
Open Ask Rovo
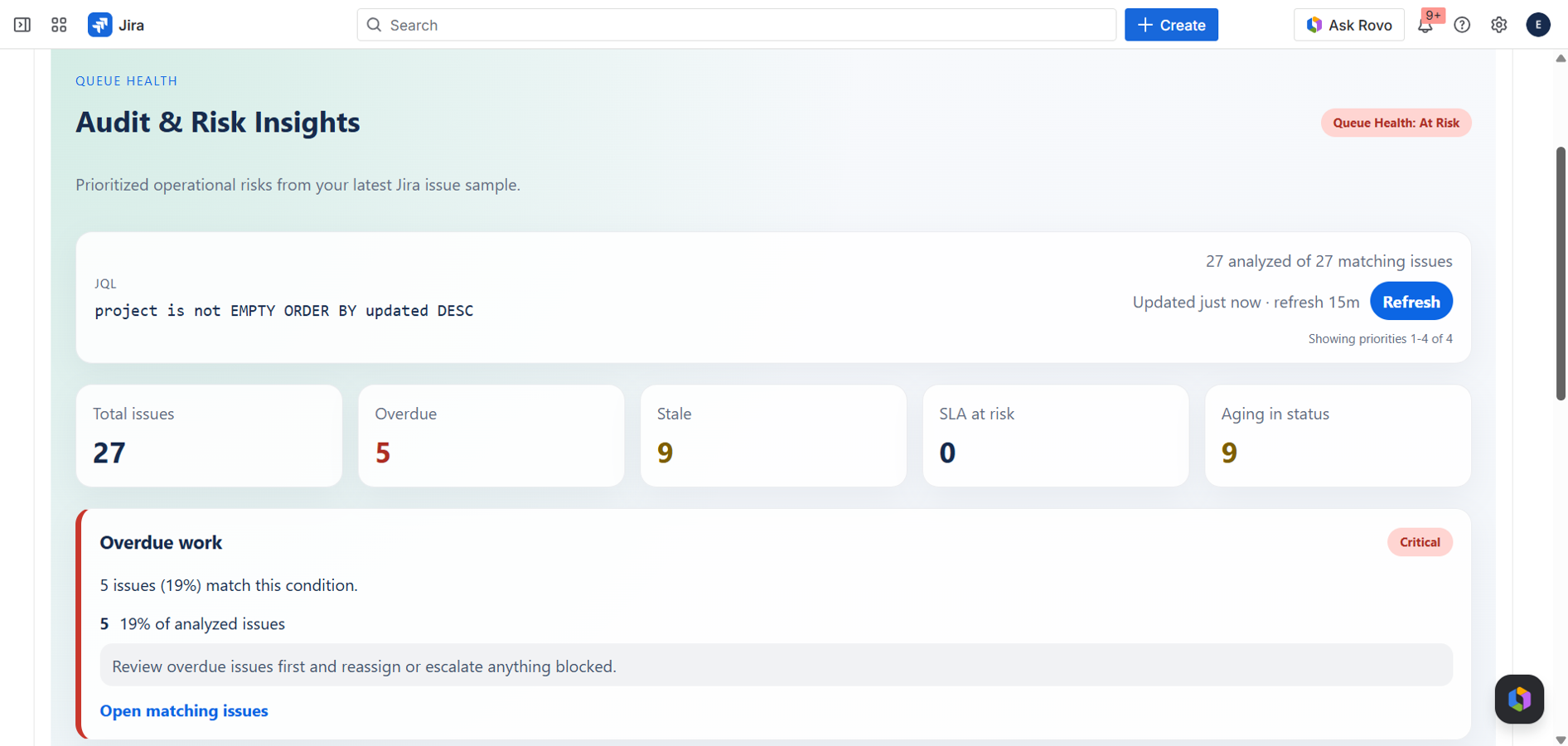tap(1348, 25)
